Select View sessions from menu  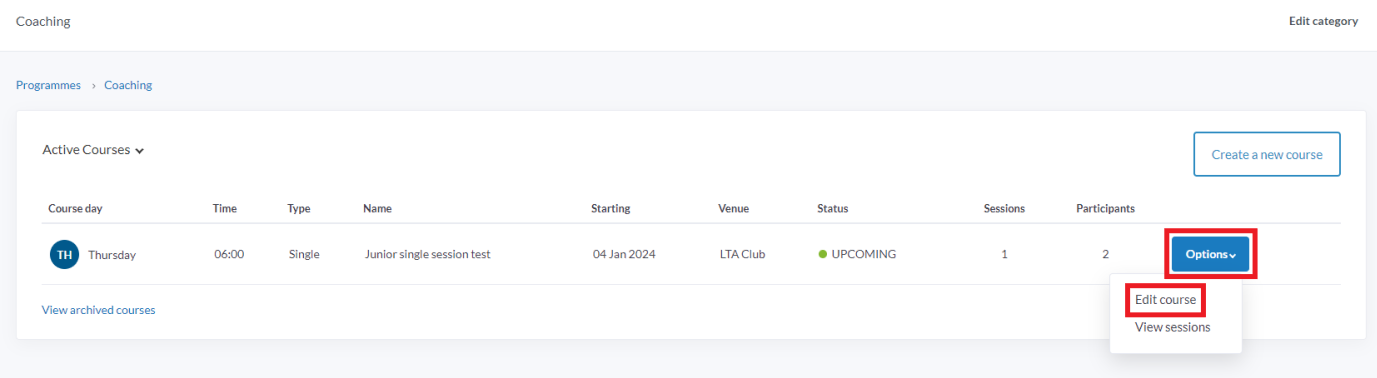click(x=1172, y=327)
